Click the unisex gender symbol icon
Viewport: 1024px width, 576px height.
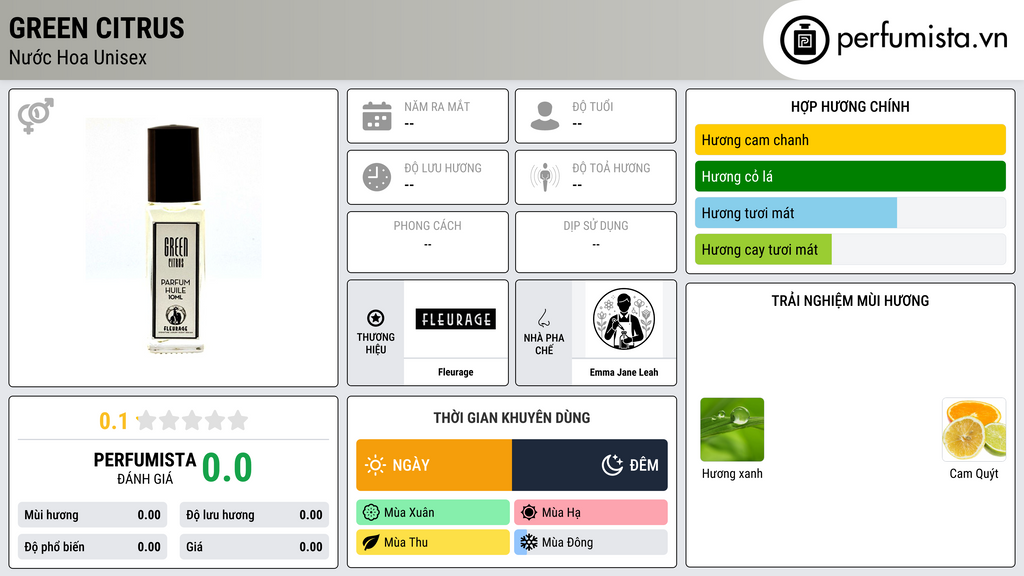(x=36, y=116)
